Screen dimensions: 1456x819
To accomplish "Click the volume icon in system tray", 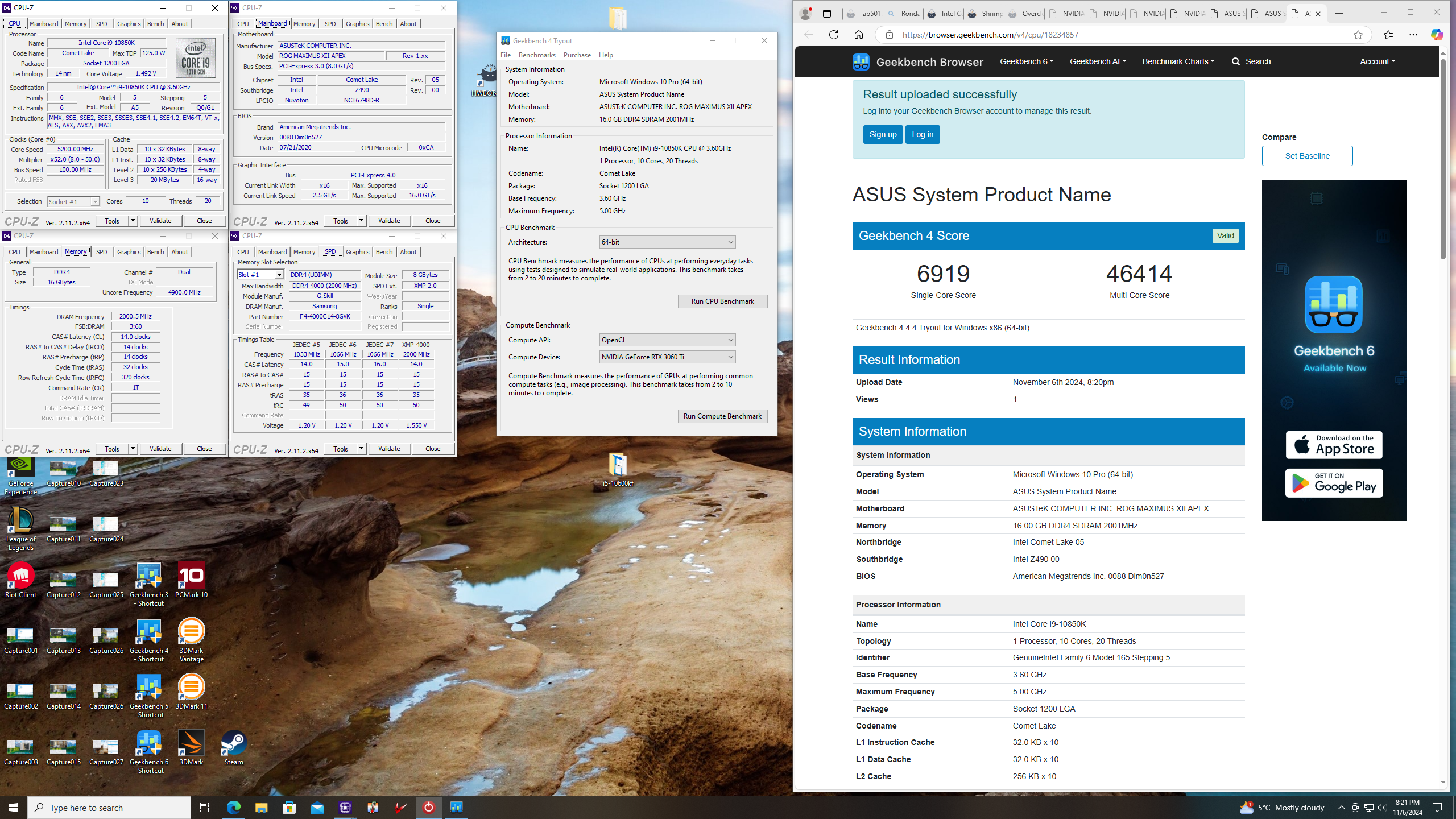I will 1382,808.
